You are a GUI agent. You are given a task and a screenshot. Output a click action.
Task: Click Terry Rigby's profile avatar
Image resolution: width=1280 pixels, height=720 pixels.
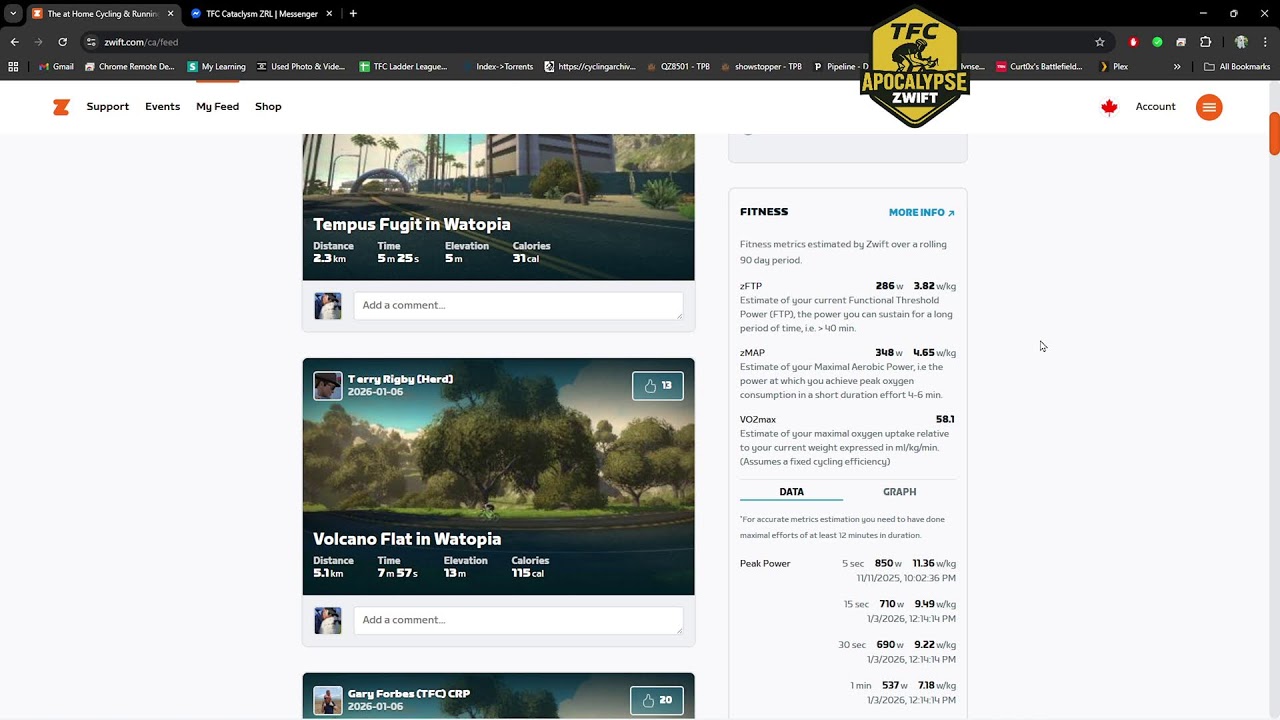click(328, 386)
